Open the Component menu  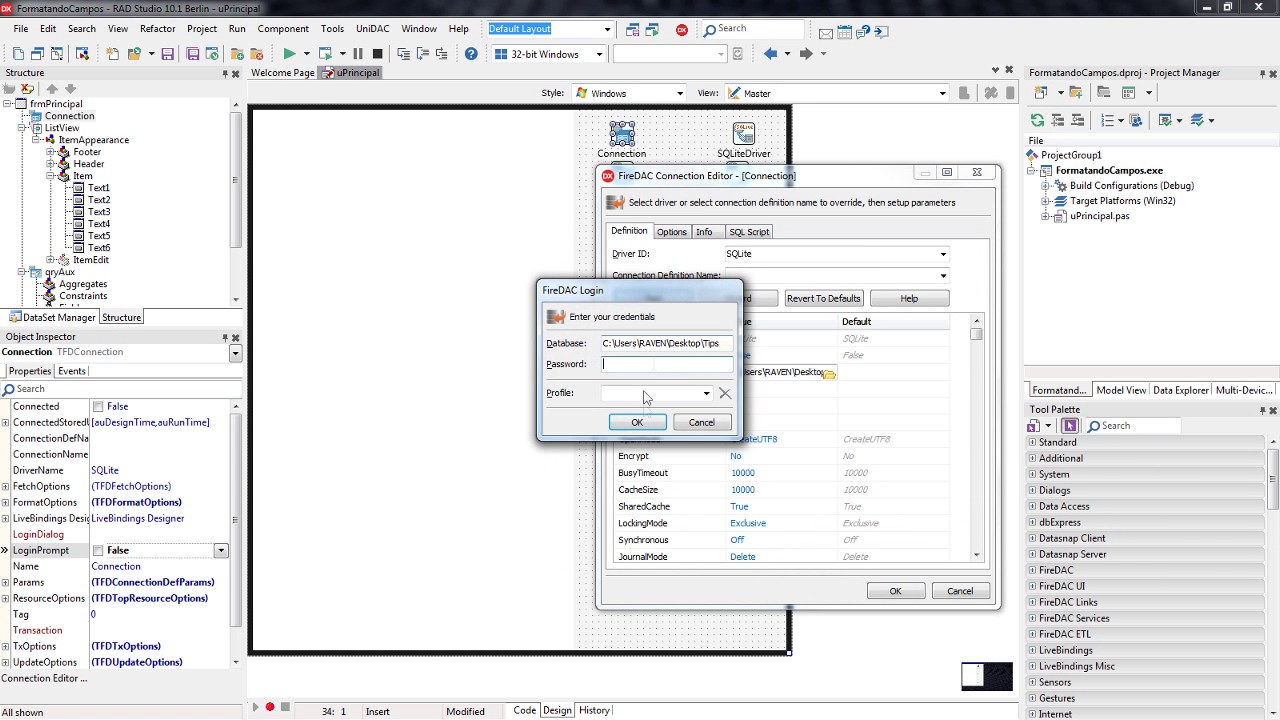[x=283, y=29]
